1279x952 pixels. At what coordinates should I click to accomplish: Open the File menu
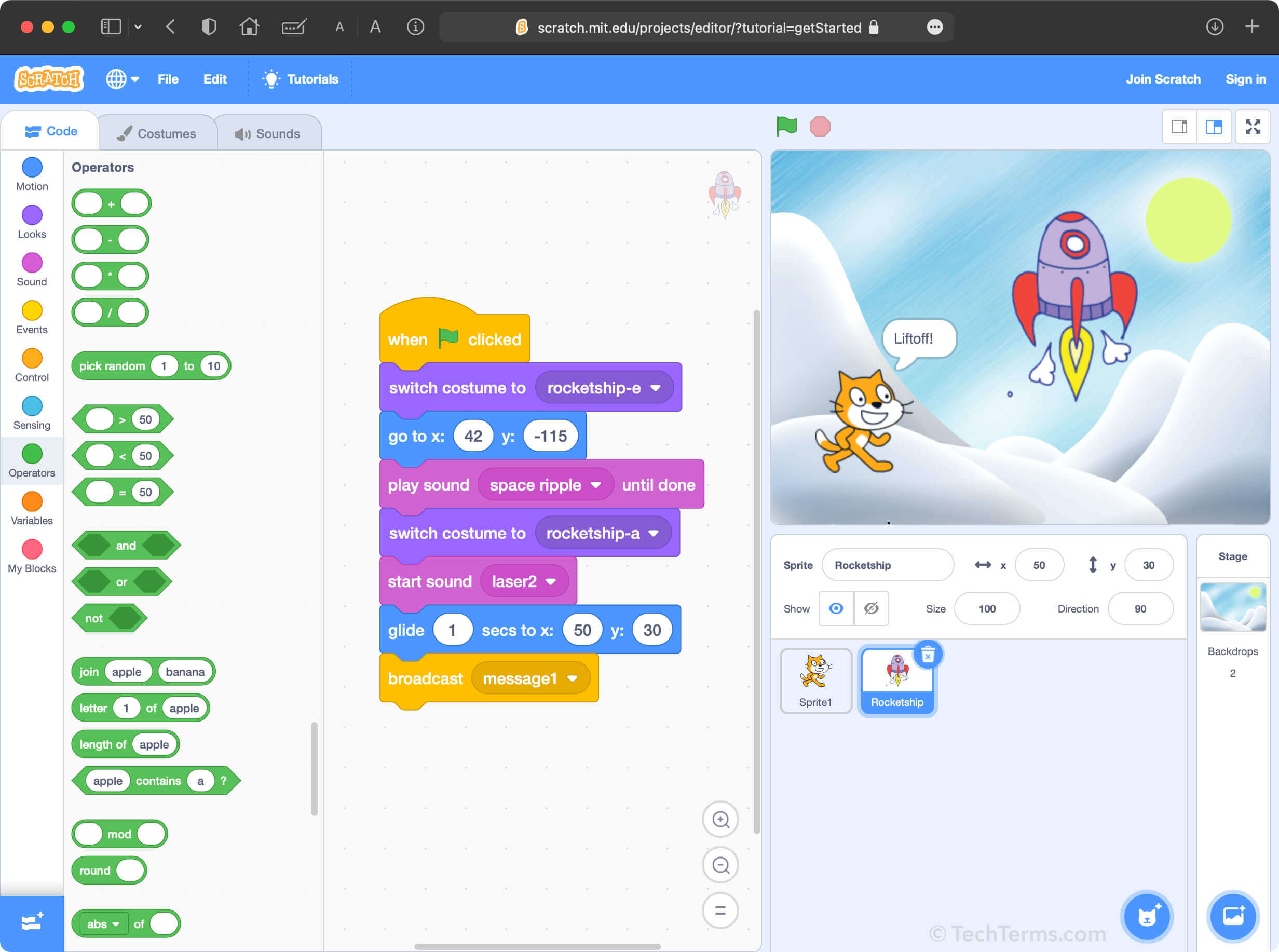(168, 79)
